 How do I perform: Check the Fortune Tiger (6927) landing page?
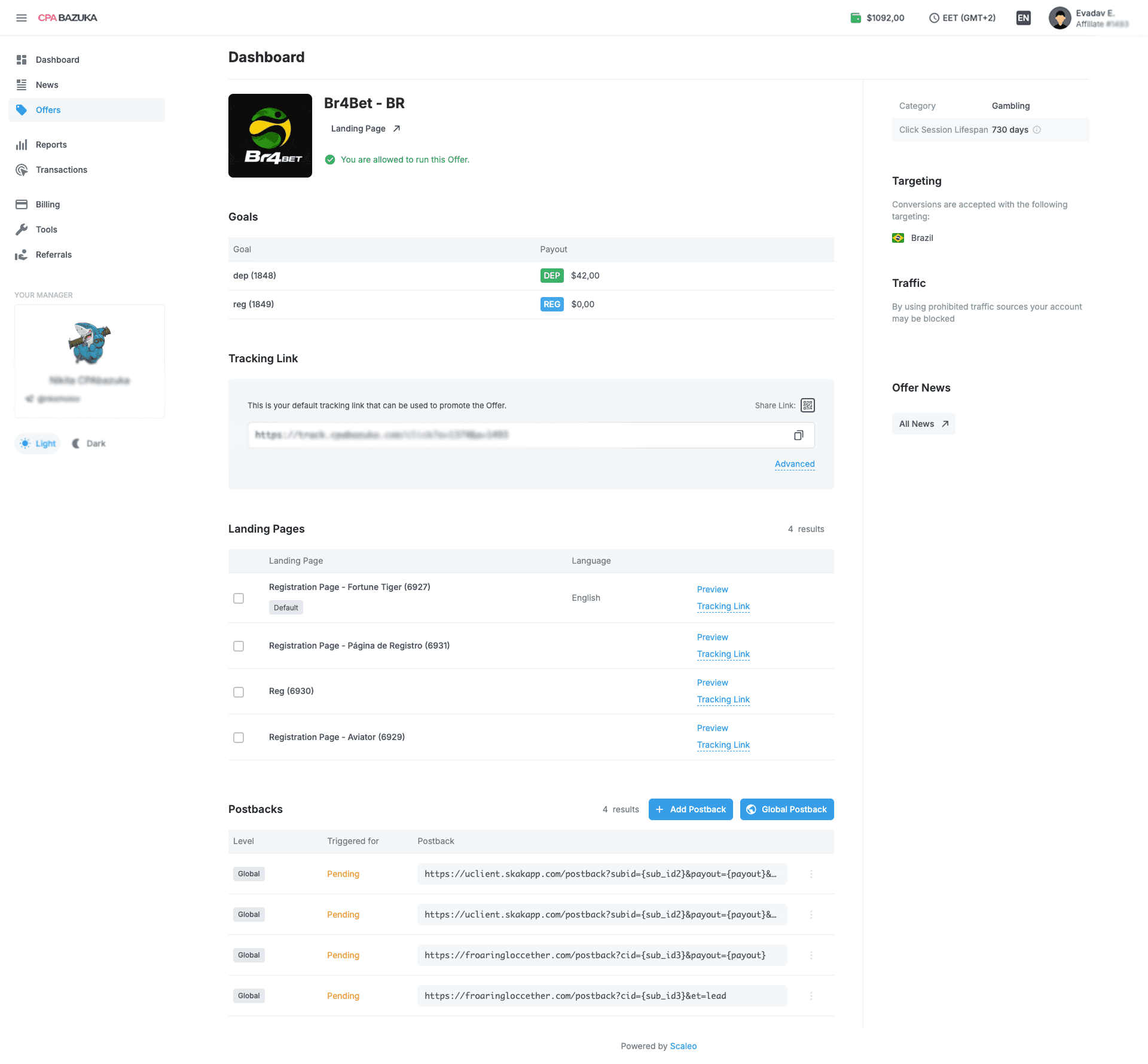coord(239,598)
